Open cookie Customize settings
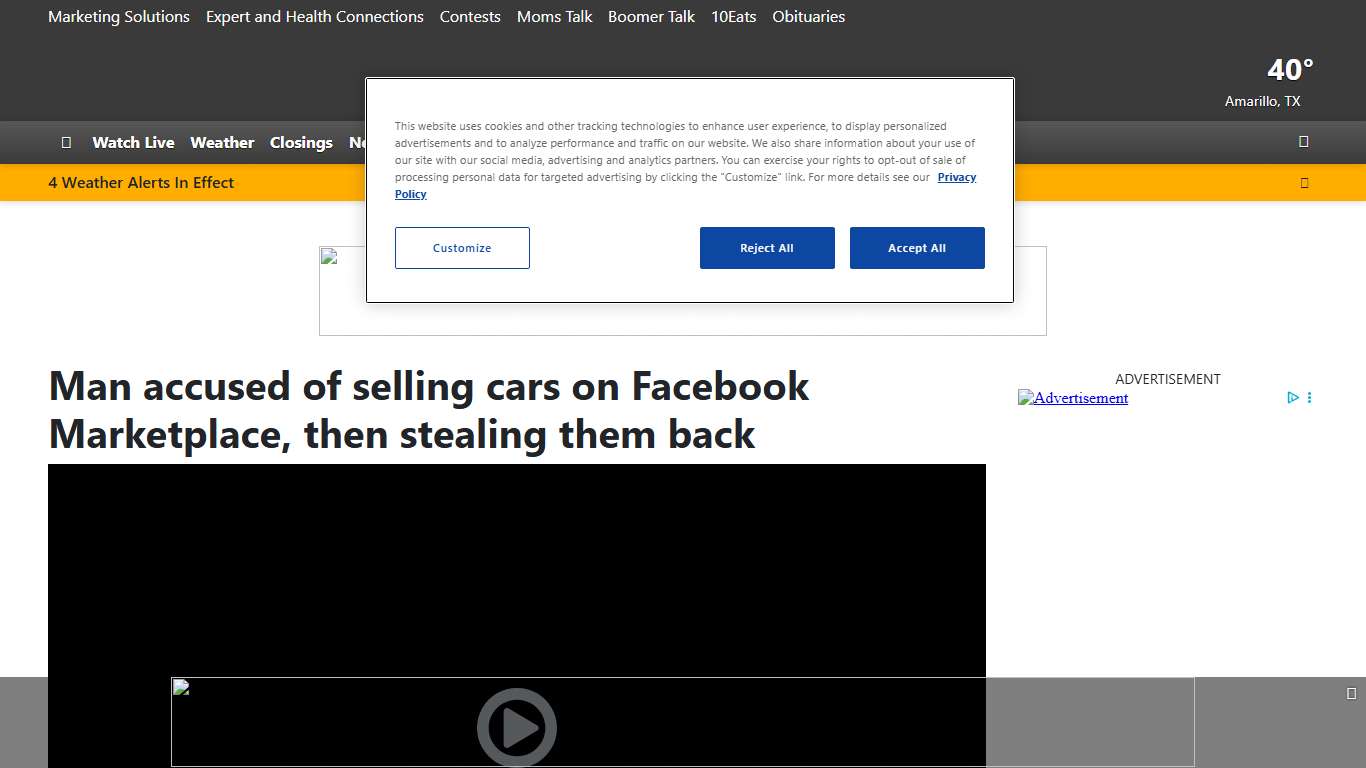 [462, 248]
